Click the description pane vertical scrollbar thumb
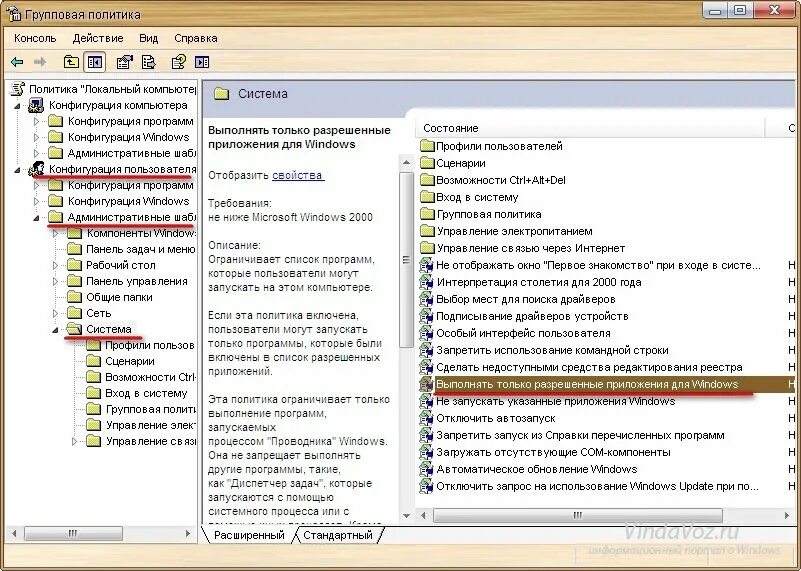Image resolution: width=801 pixels, height=571 pixels. click(406, 259)
